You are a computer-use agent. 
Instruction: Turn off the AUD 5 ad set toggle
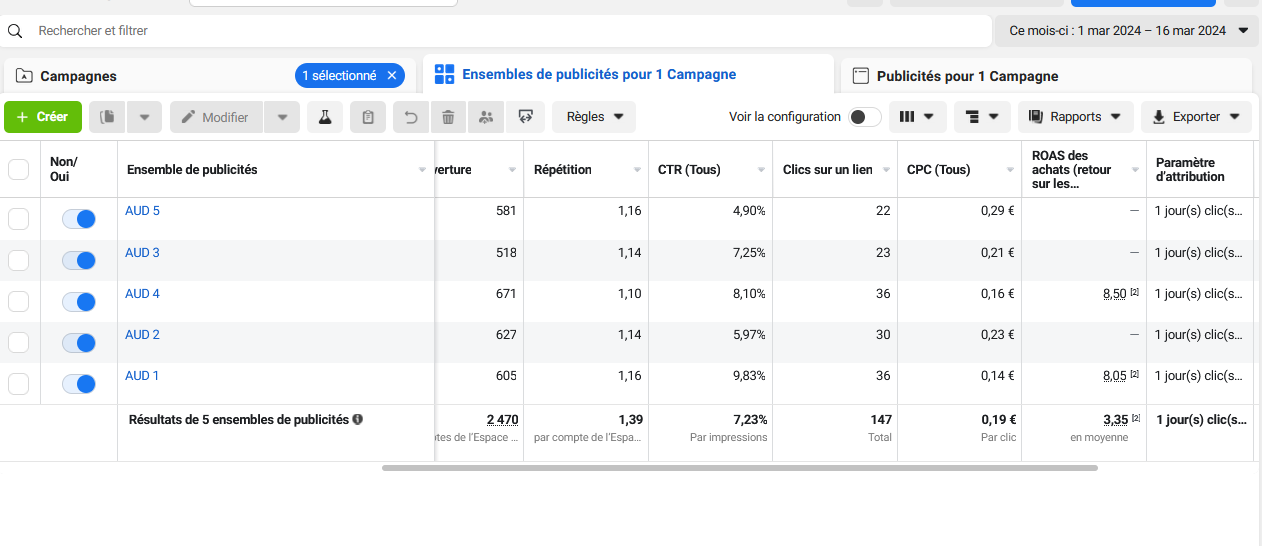pyautogui.click(x=79, y=219)
